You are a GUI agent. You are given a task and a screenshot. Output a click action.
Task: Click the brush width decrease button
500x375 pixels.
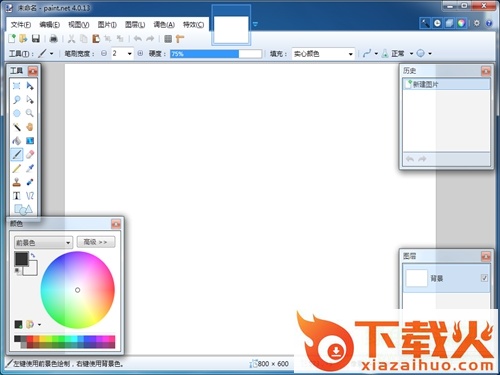pos(104,53)
